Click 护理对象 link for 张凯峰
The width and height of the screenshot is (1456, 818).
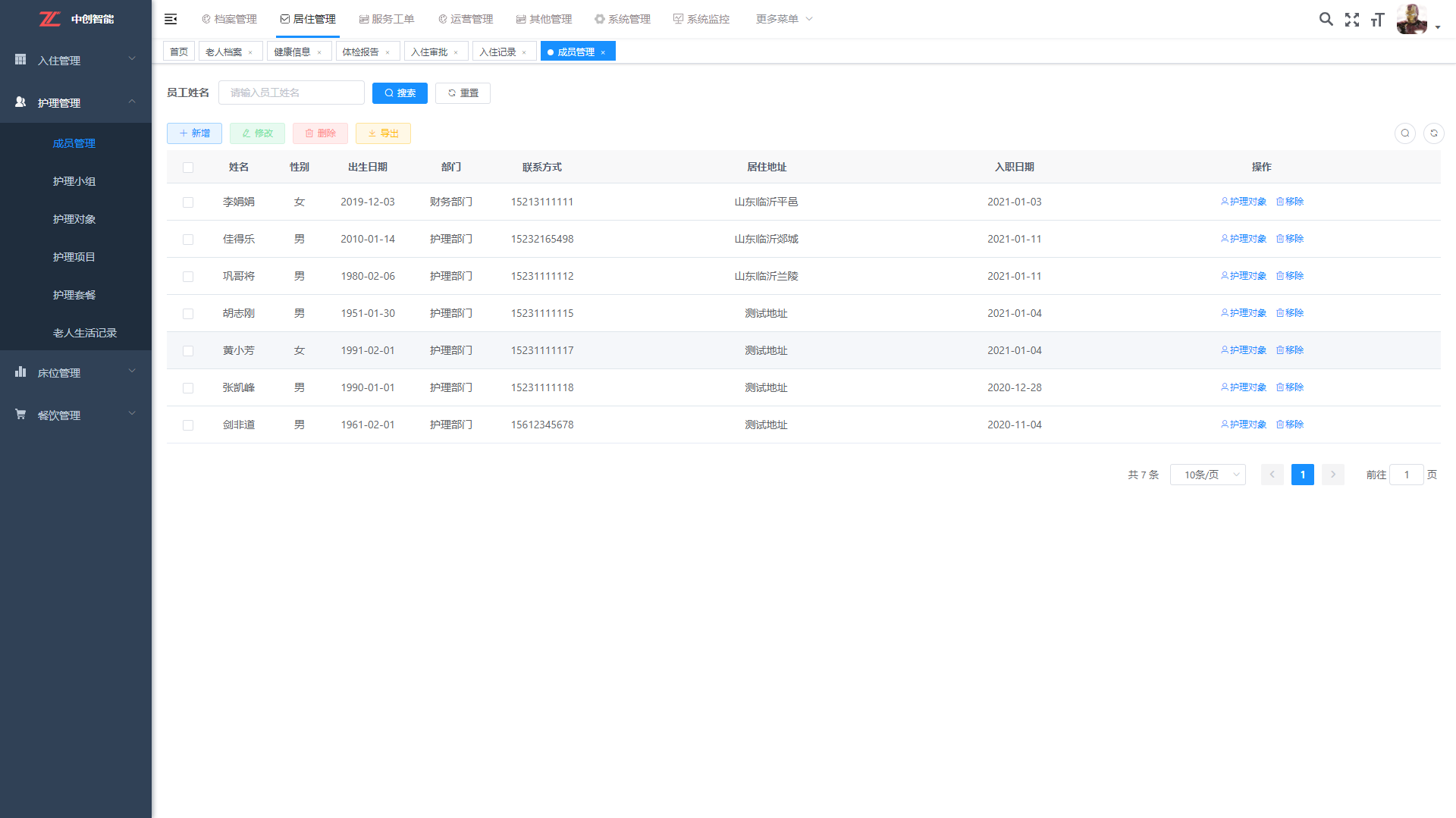tap(1244, 387)
